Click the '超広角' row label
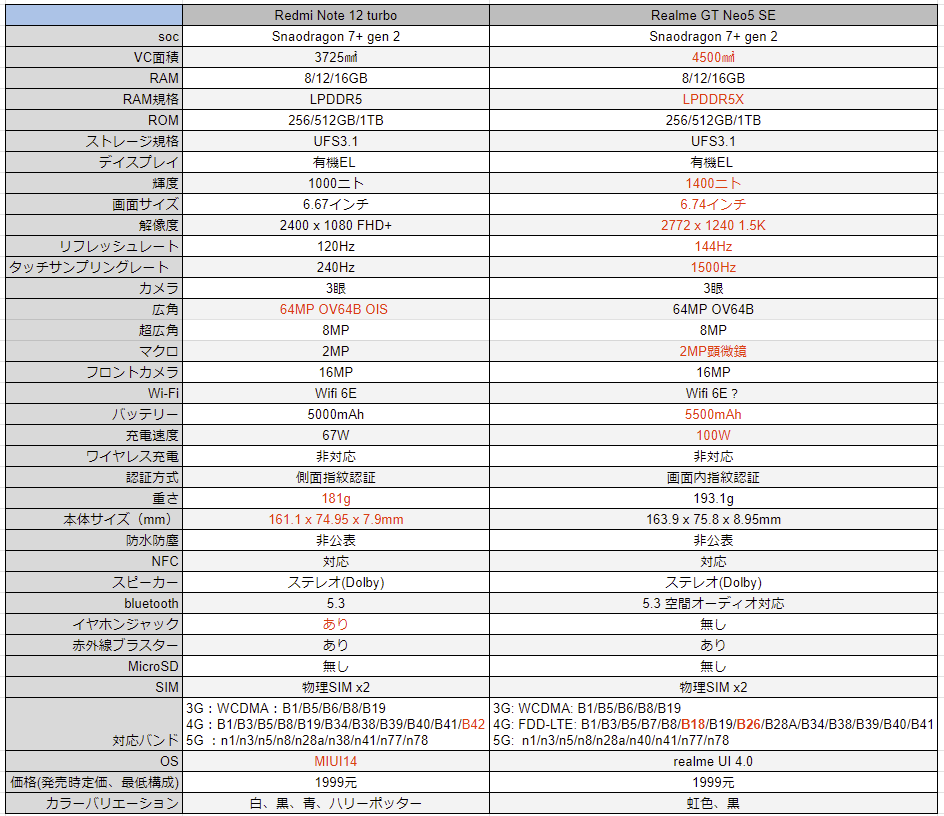944x816 pixels. click(94, 330)
